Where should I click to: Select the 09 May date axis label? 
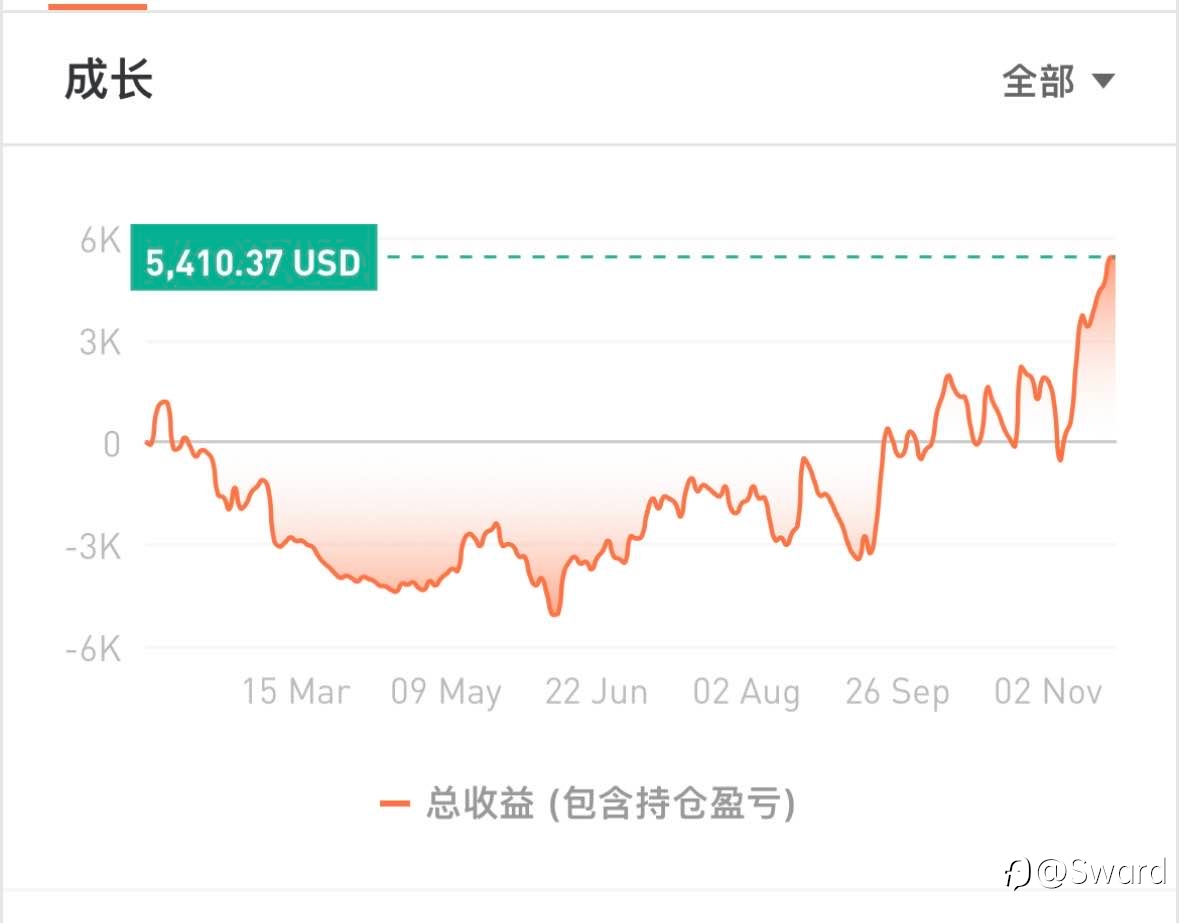click(446, 691)
